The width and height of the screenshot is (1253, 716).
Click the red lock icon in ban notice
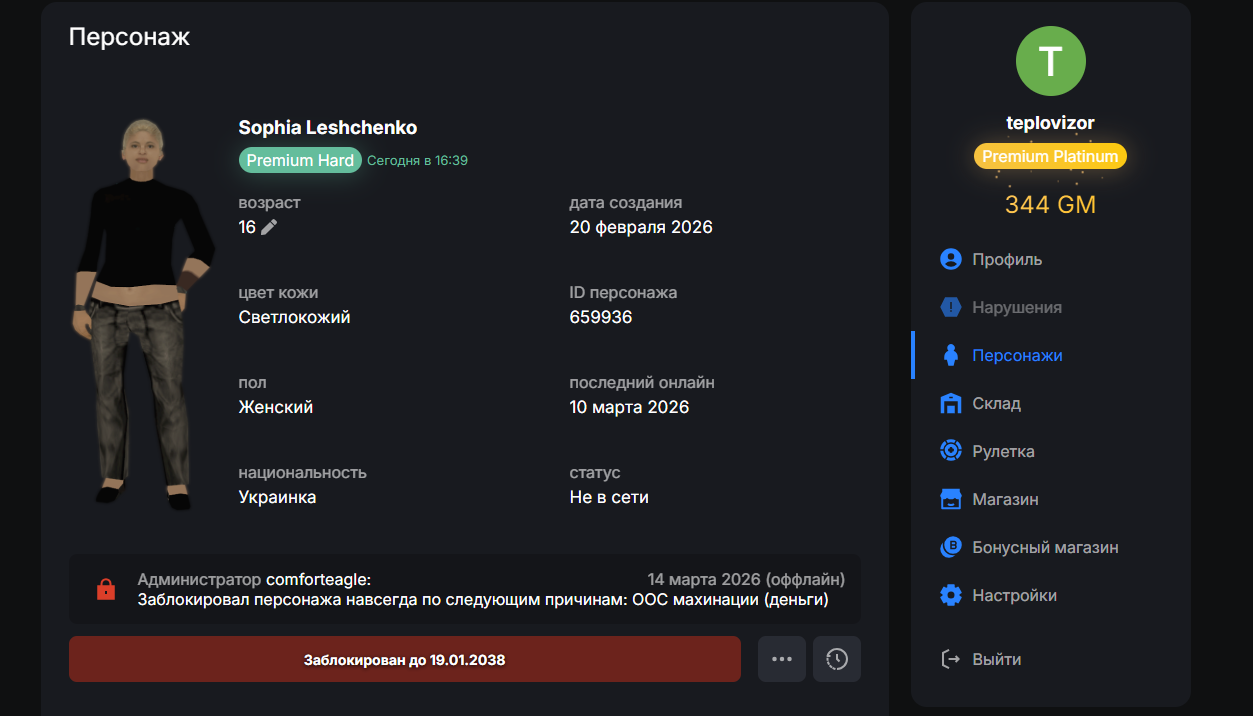click(x=105, y=590)
